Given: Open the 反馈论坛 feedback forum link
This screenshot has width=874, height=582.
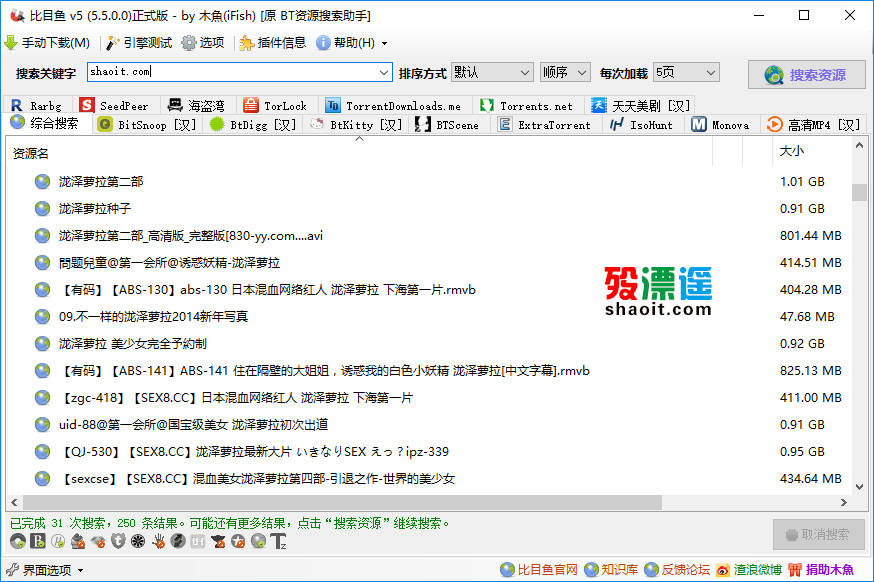Looking at the screenshot, I should click(677, 569).
